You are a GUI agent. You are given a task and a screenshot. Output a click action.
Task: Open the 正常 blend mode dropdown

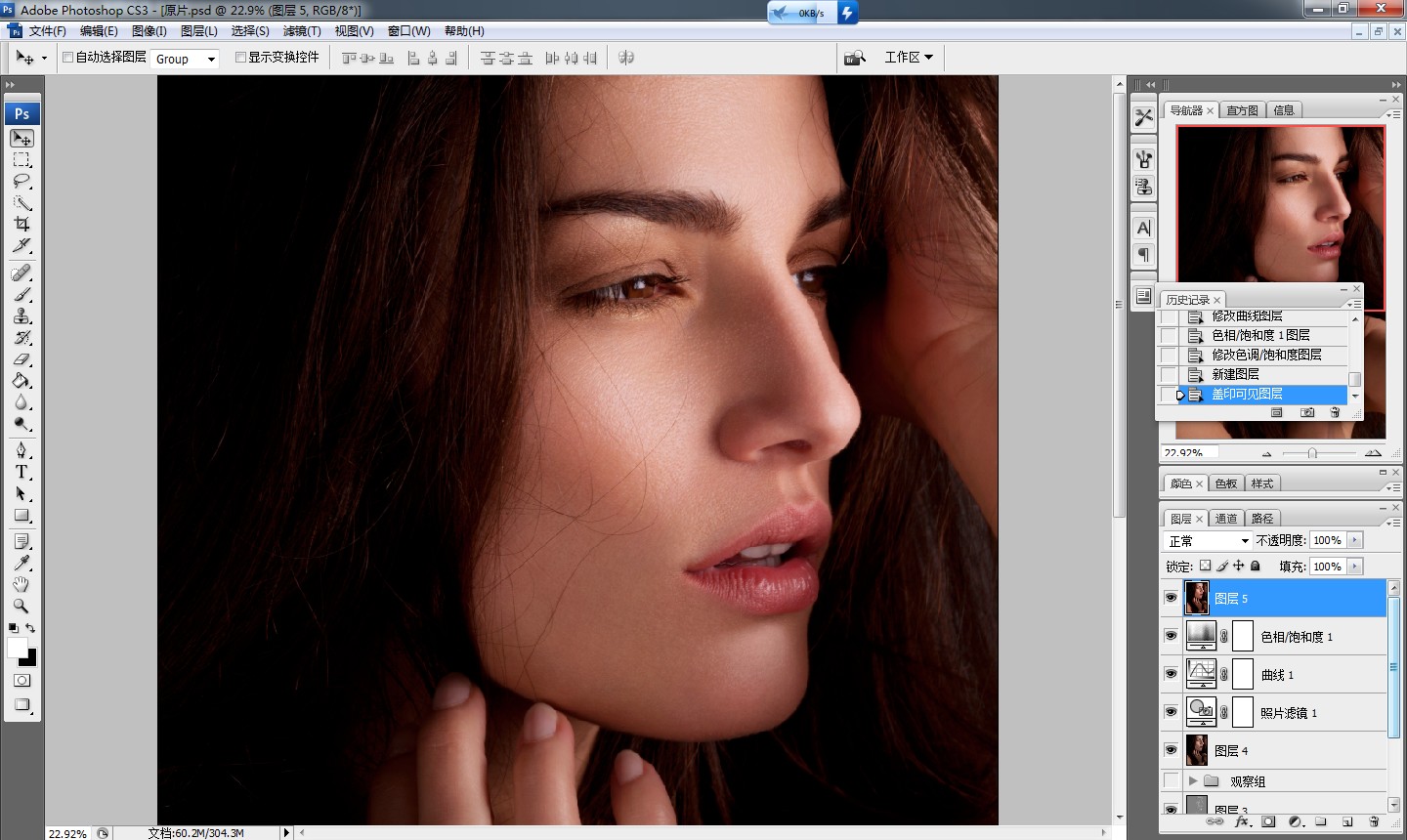click(x=1208, y=541)
